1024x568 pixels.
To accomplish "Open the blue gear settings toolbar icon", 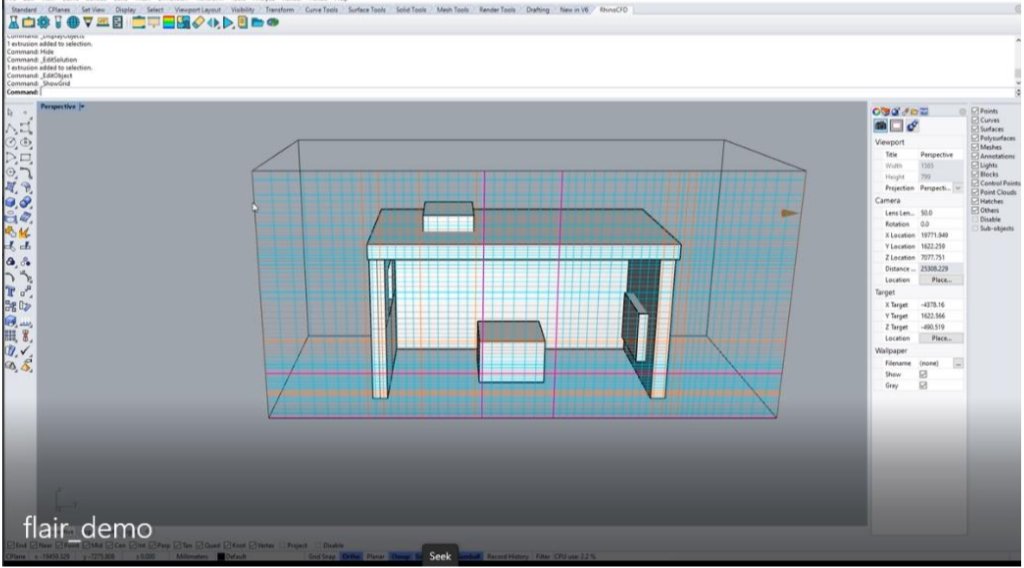I will [43, 22].
